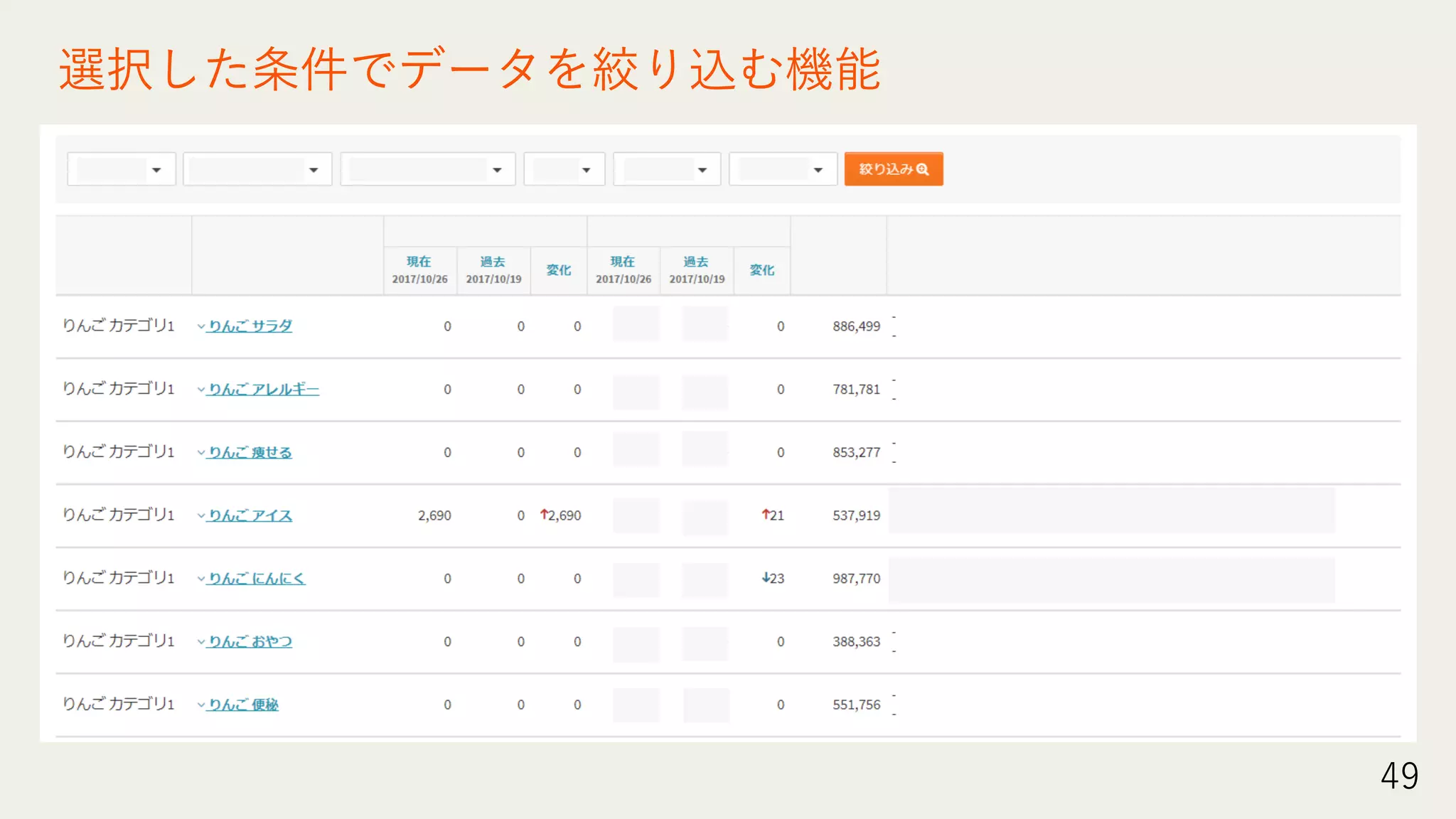Viewport: 1456px width, 819px height.
Task: Click the 886,499 value cell
Action: 856,326
